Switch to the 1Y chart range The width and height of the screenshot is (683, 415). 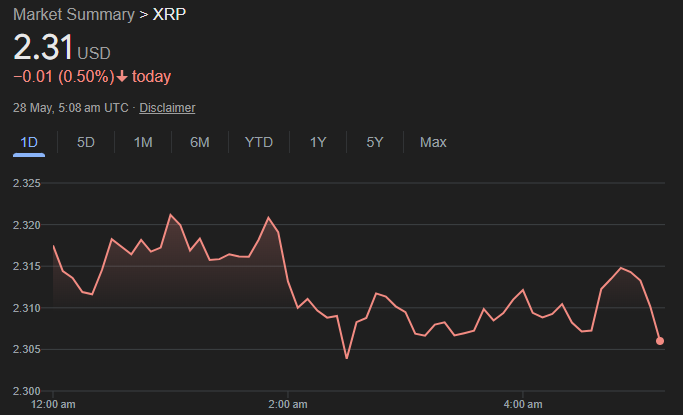318,142
